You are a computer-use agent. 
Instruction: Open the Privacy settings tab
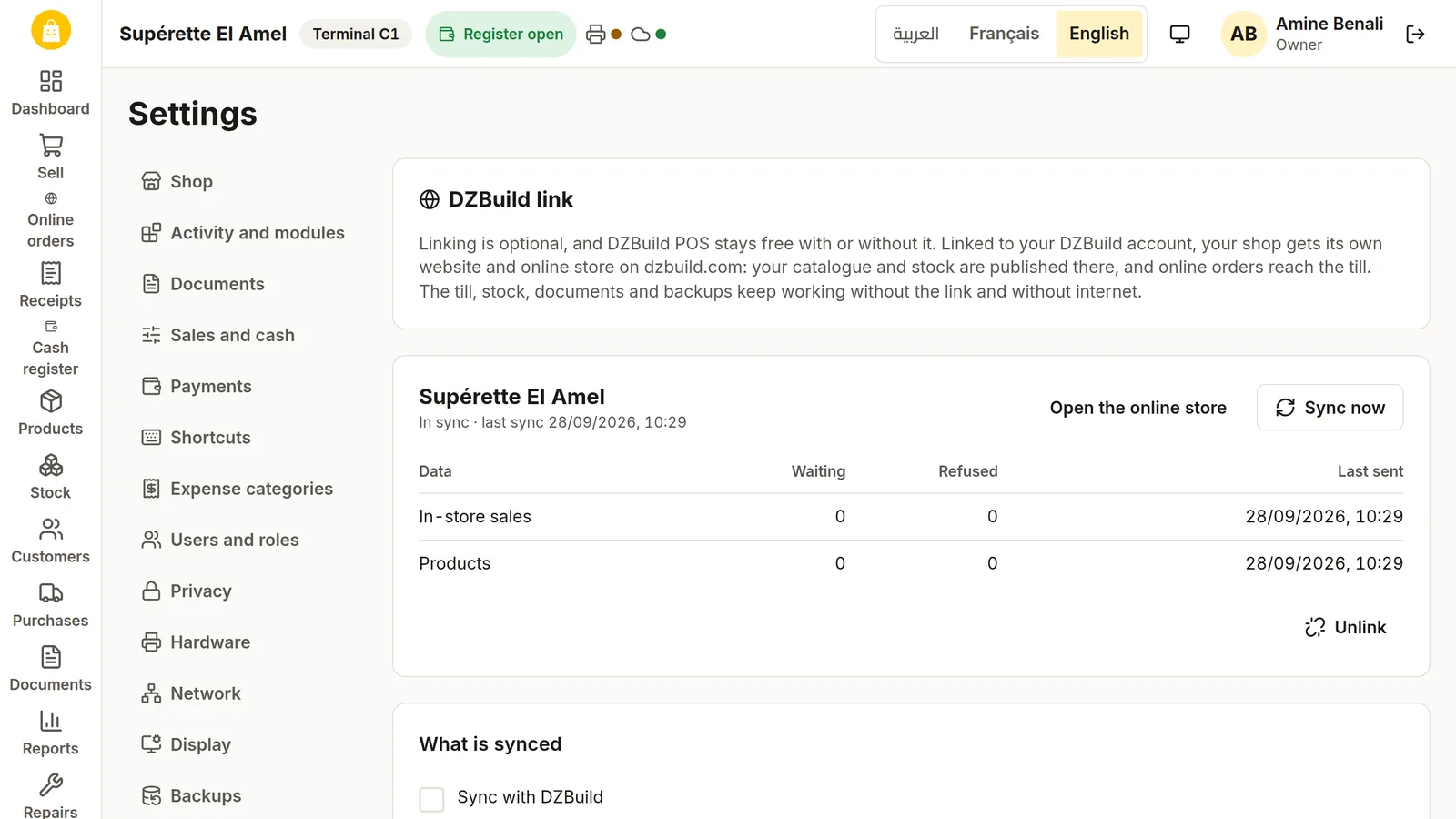click(246, 591)
